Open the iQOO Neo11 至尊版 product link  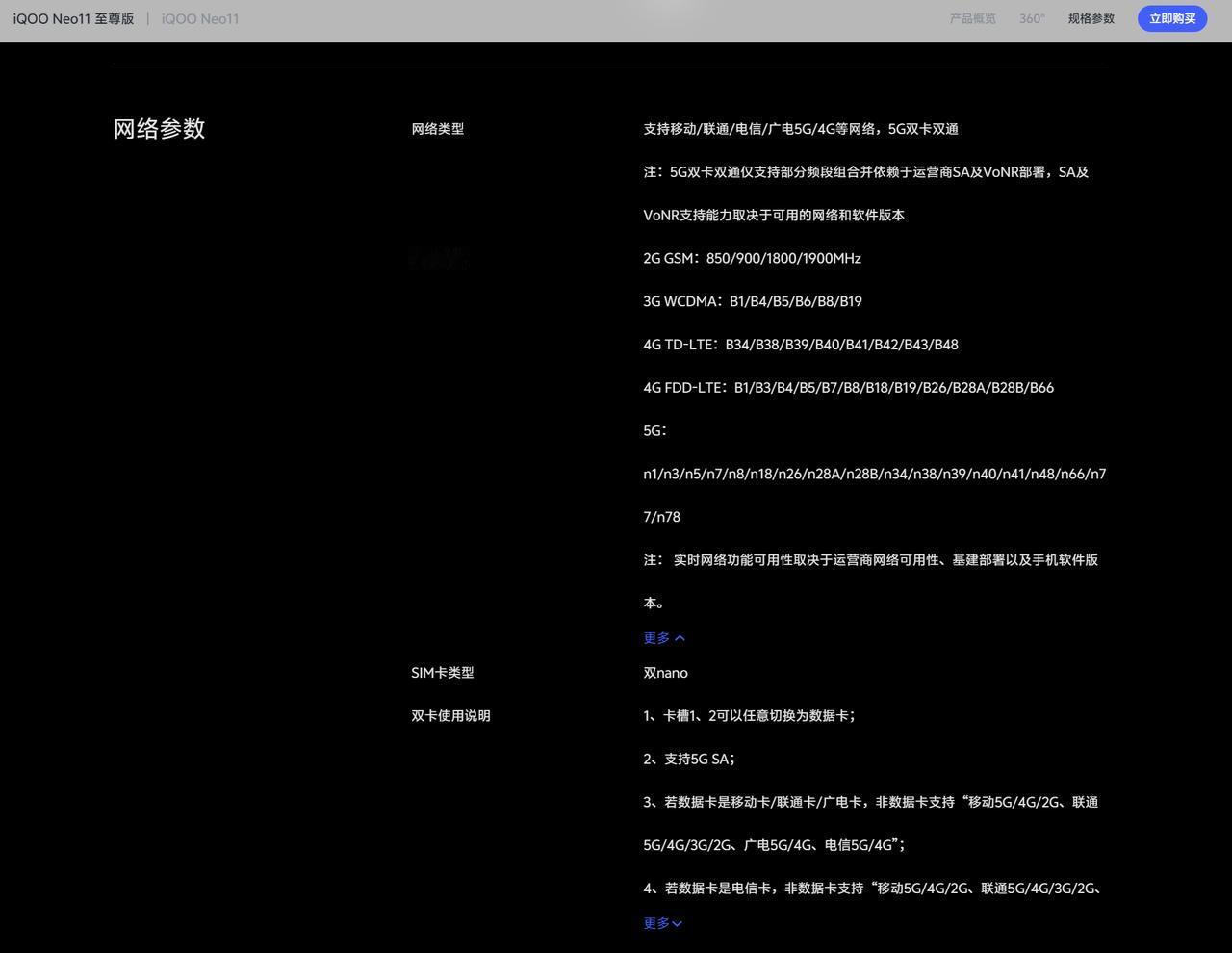tap(74, 18)
